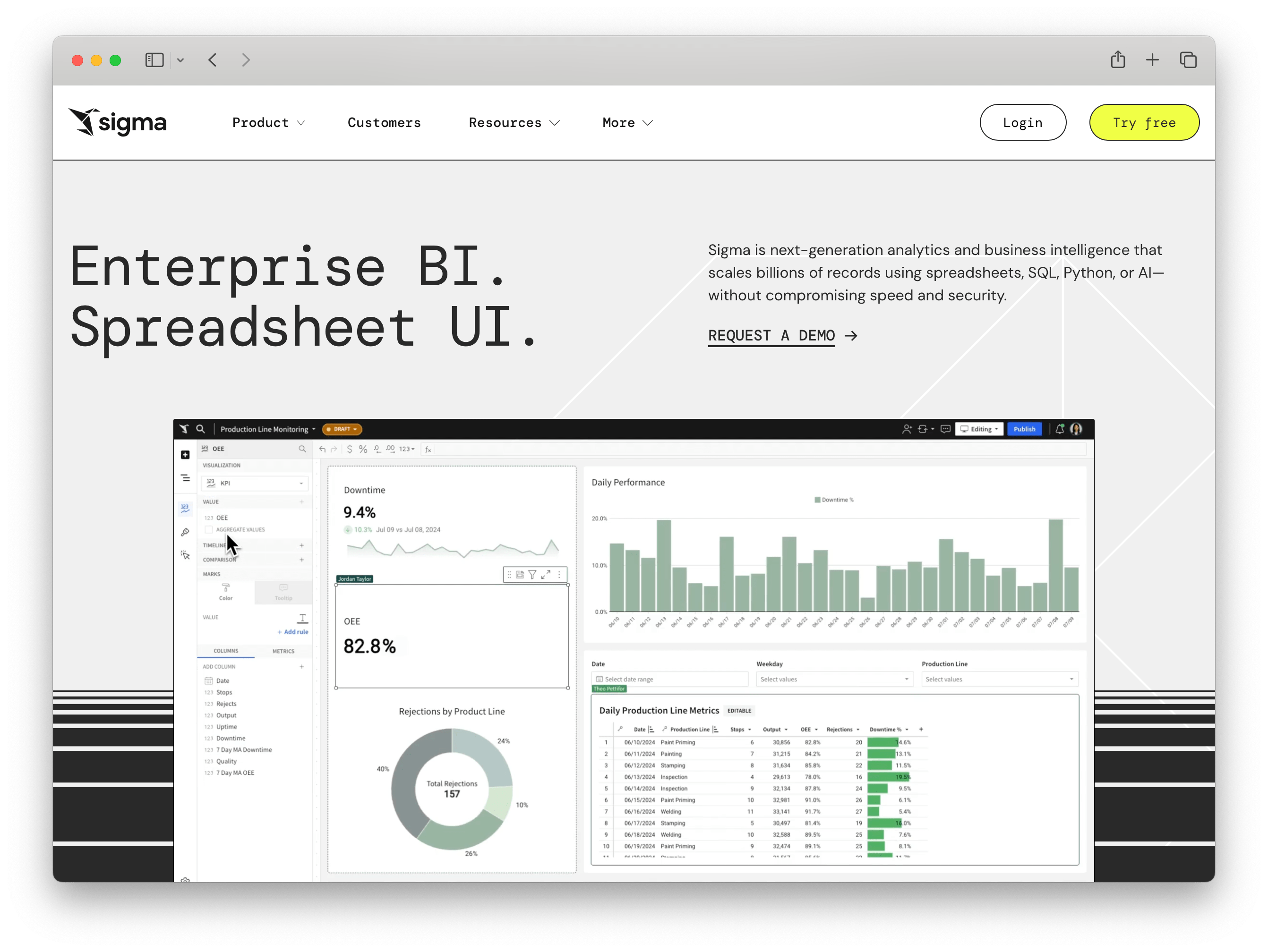Image resolution: width=1268 pixels, height=952 pixels.
Task: Select the Quality column in the list
Action: point(226,762)
